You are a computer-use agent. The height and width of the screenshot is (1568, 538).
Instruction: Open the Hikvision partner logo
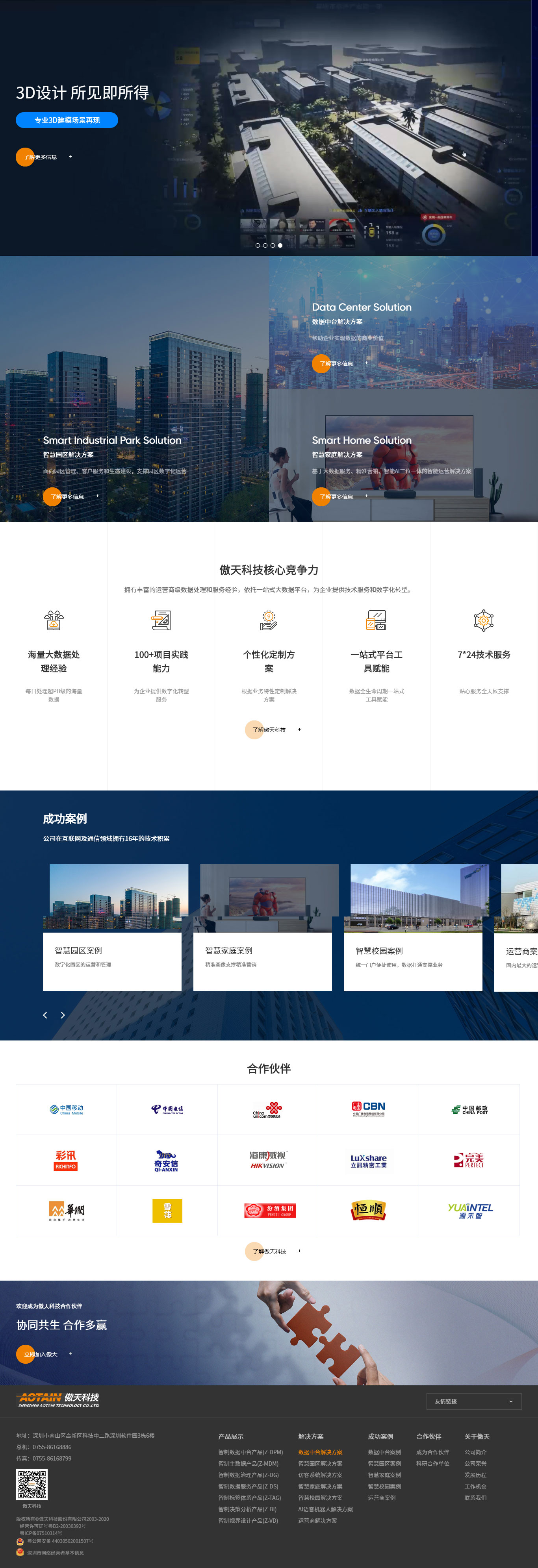267,1160
